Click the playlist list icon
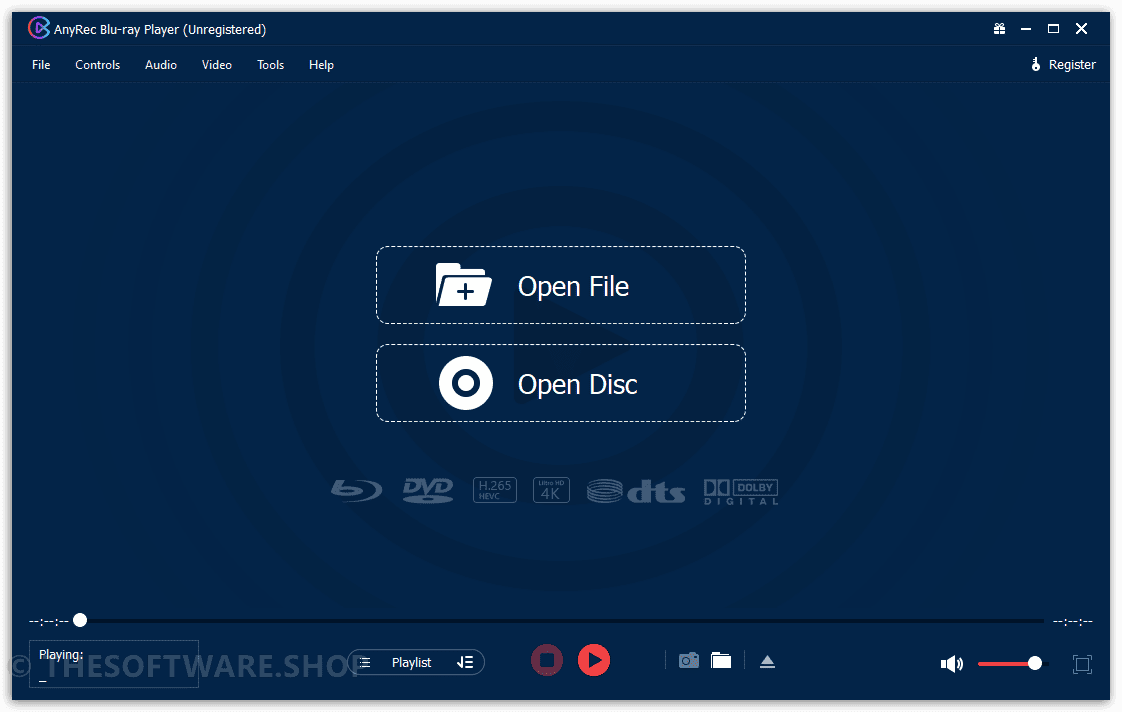1122x712 pixels. pos(364,663)
